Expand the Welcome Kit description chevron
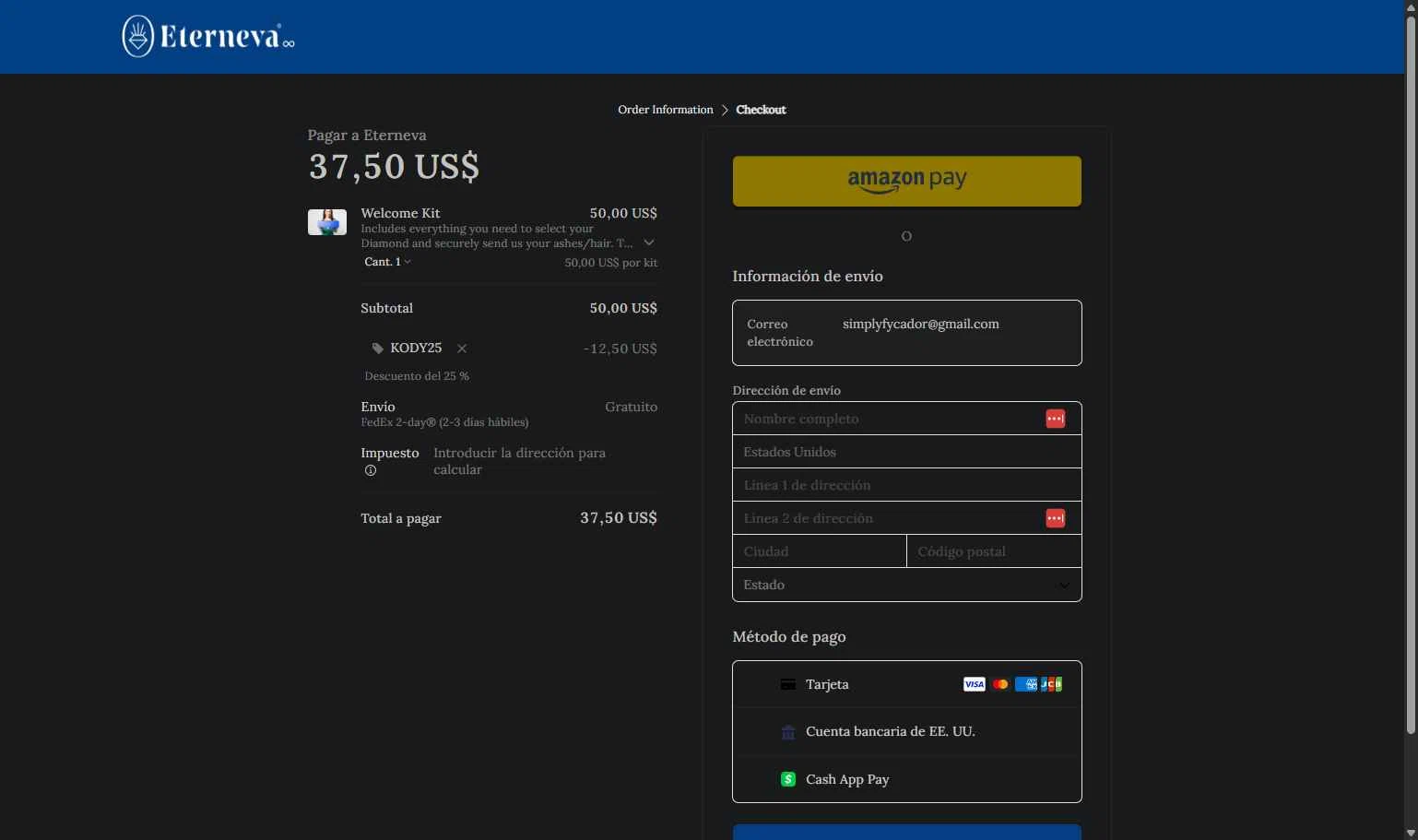This screenshot has height=840, width=1418. [649, 243]
